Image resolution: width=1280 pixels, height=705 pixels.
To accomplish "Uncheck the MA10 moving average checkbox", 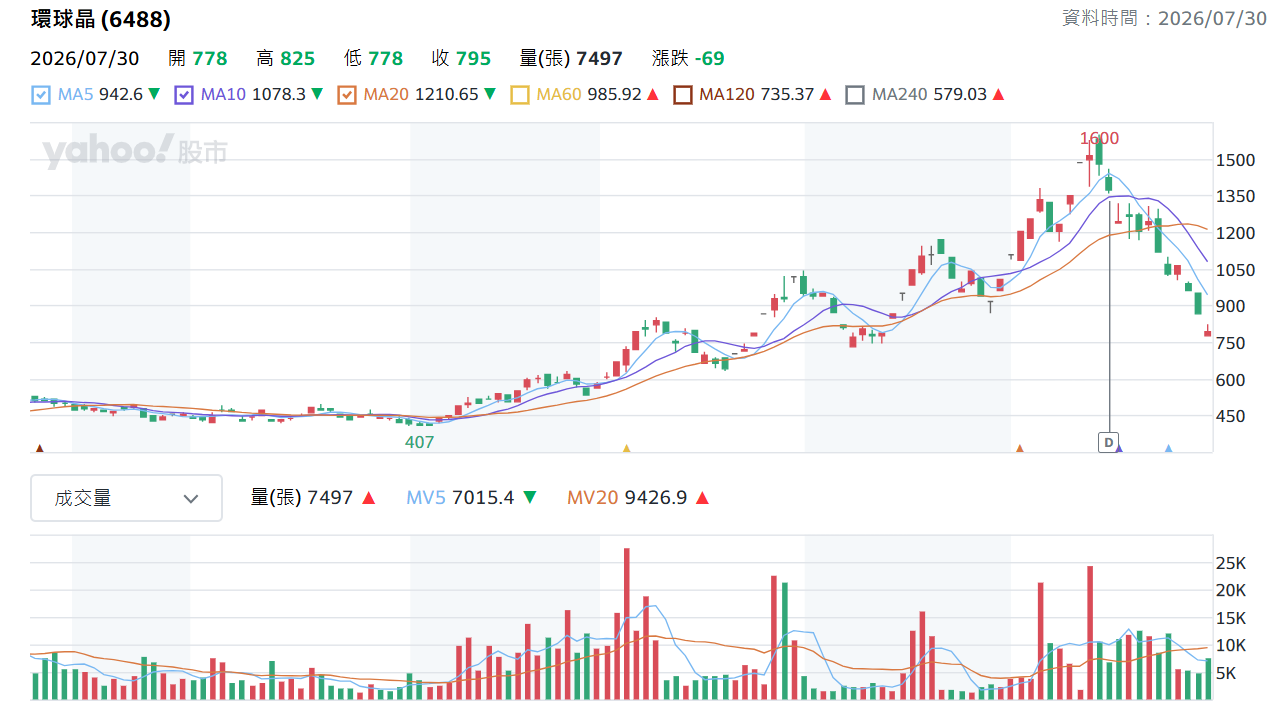I will (x=184, y=95).
